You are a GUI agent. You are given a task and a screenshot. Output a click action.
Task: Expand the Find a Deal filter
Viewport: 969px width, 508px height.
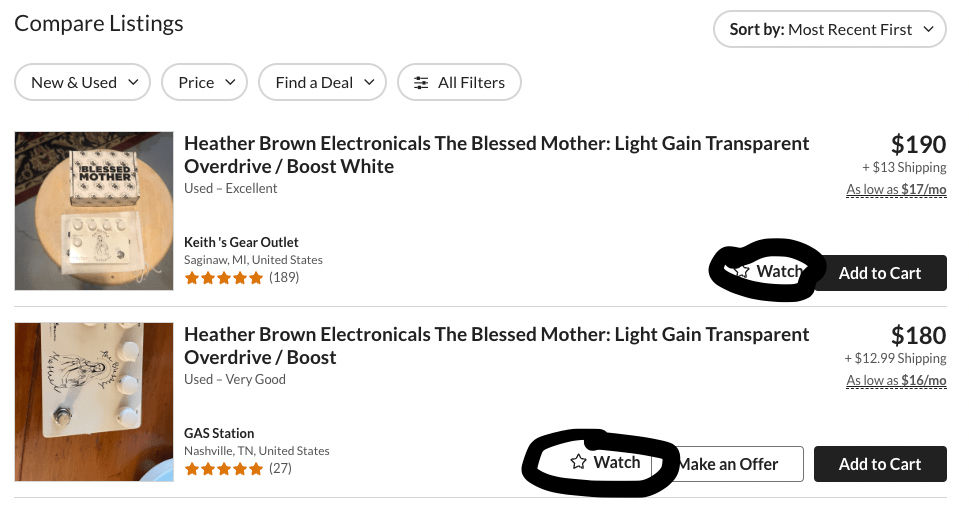tap(322, 83)
